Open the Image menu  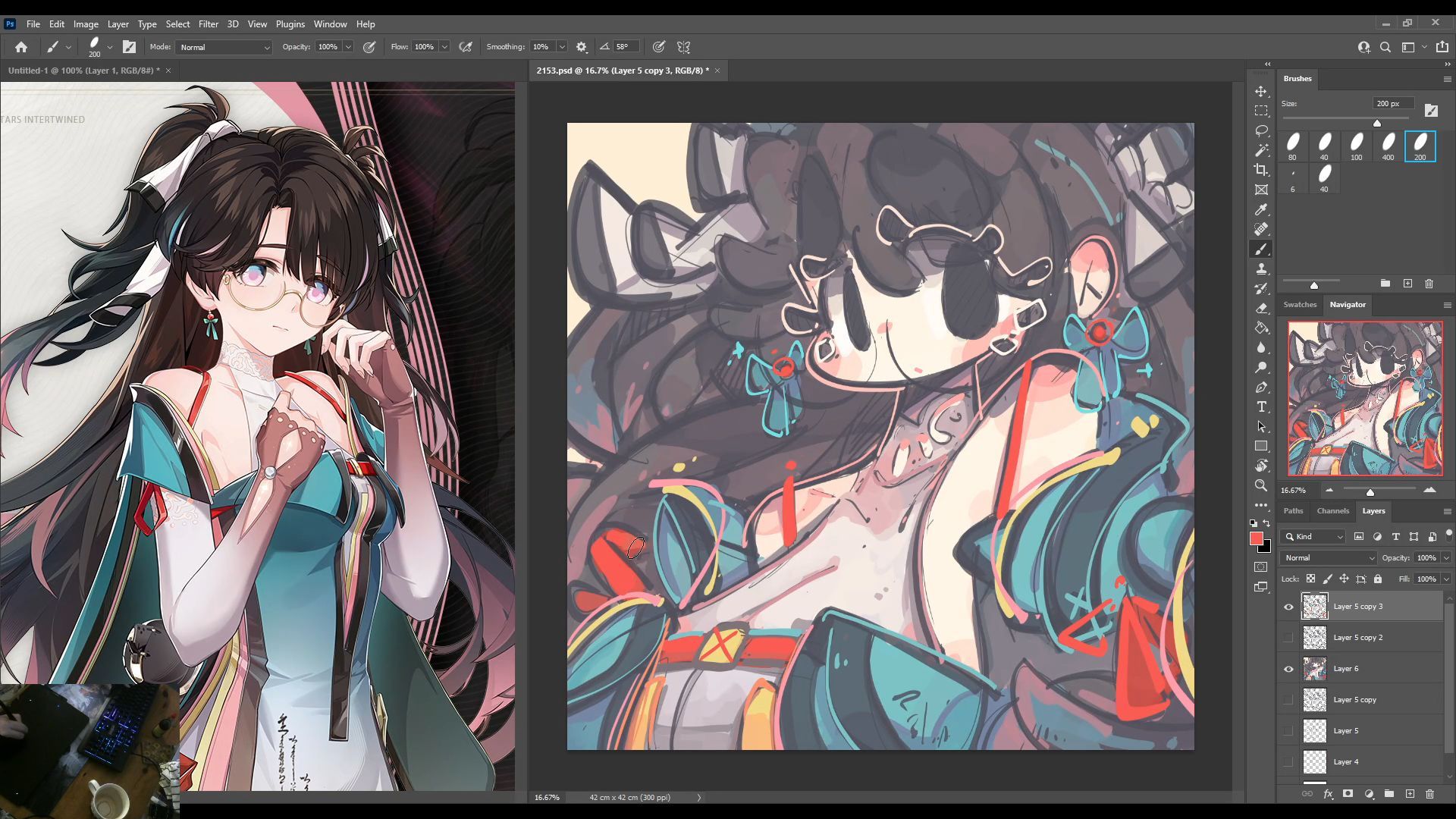pos(86,24)
